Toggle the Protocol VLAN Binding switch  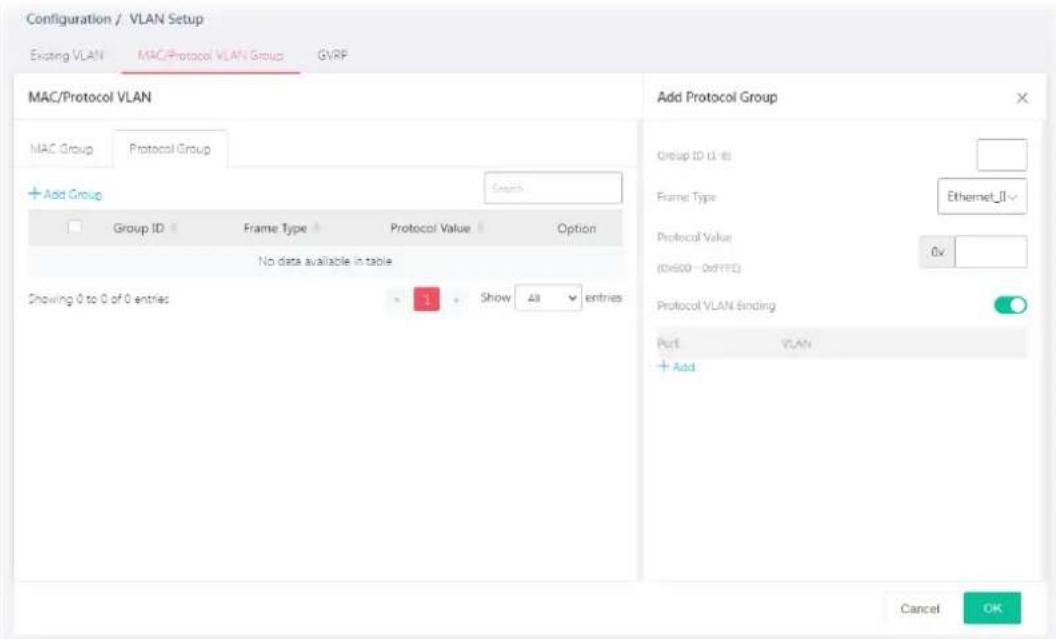tap(1010, 305)
